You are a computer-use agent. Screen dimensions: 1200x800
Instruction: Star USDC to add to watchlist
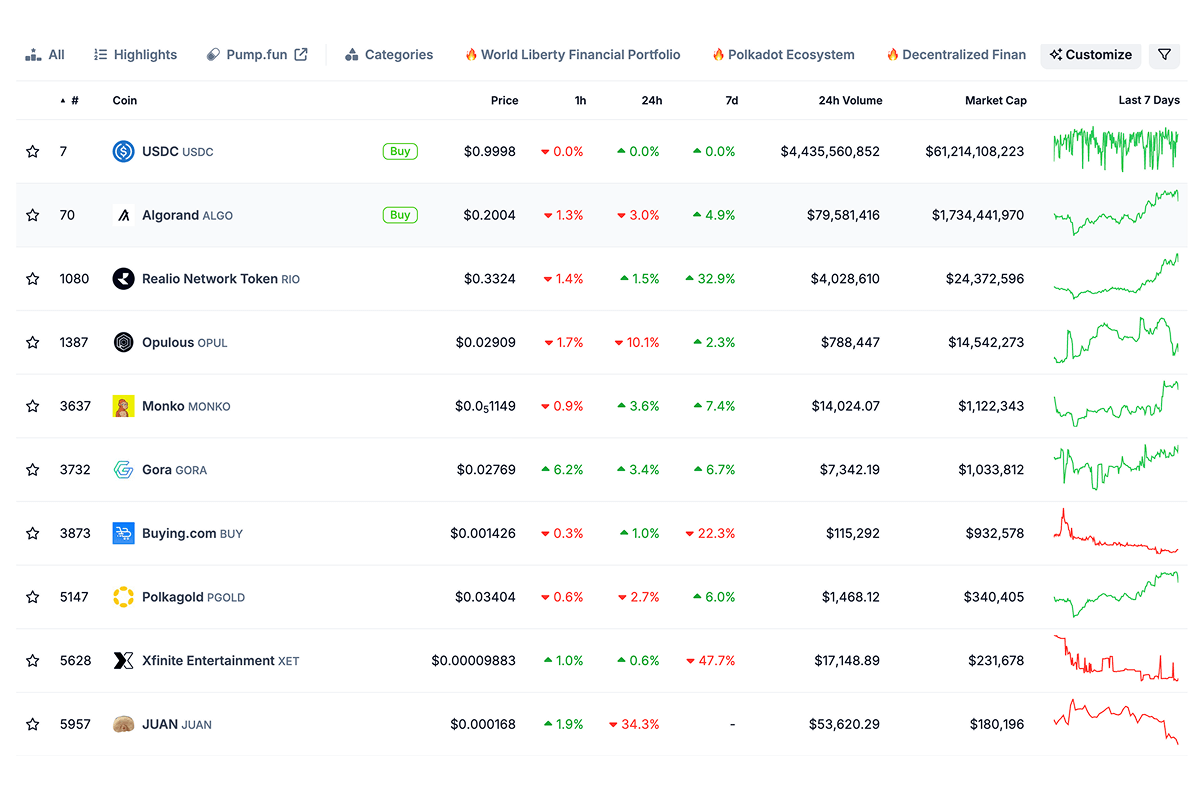33,152
